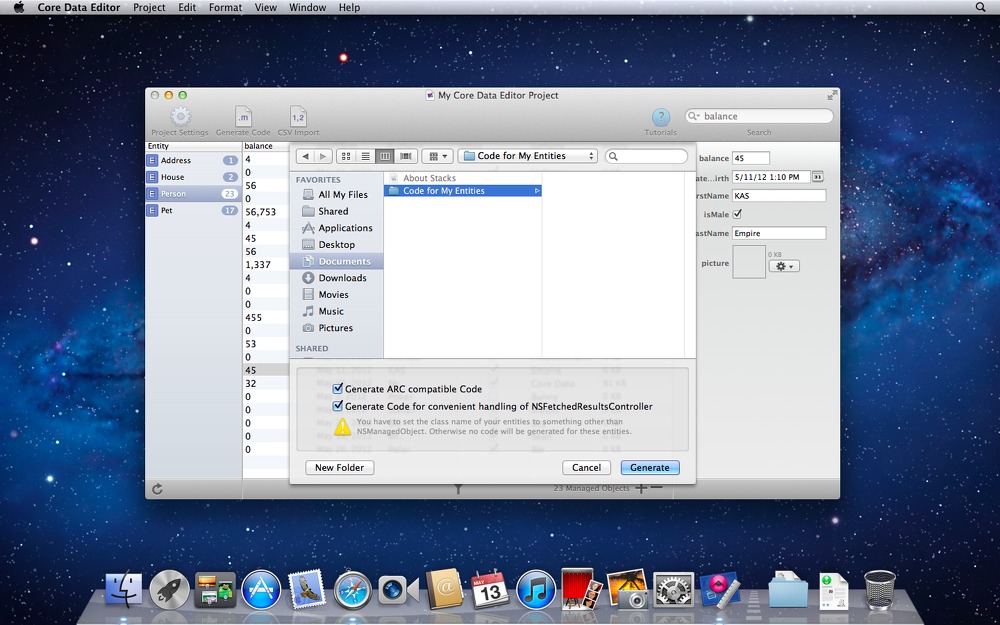This screenshot has height=625, width=1000.
Task: Toggle the isMale checkbox
Action: click(x=738, y=214)
